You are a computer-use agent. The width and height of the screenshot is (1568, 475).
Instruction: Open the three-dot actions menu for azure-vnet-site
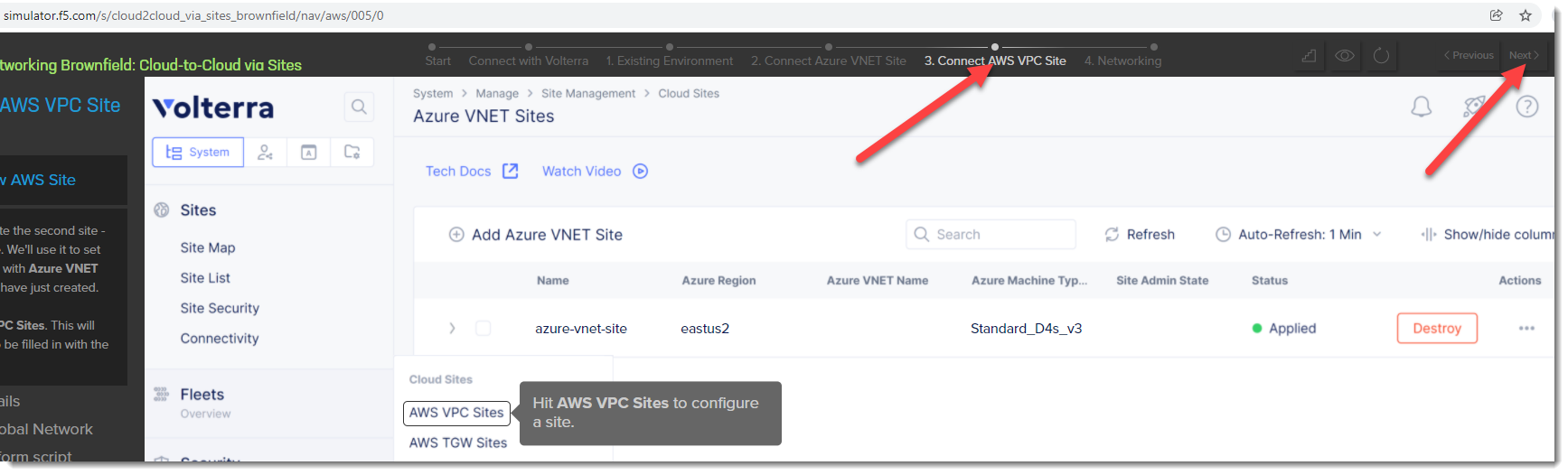pos(1526,329)
